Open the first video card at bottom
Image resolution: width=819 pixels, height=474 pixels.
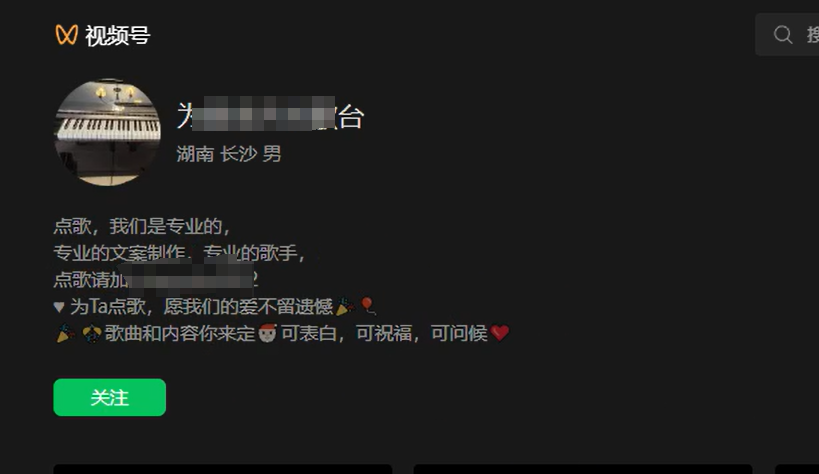223,469
